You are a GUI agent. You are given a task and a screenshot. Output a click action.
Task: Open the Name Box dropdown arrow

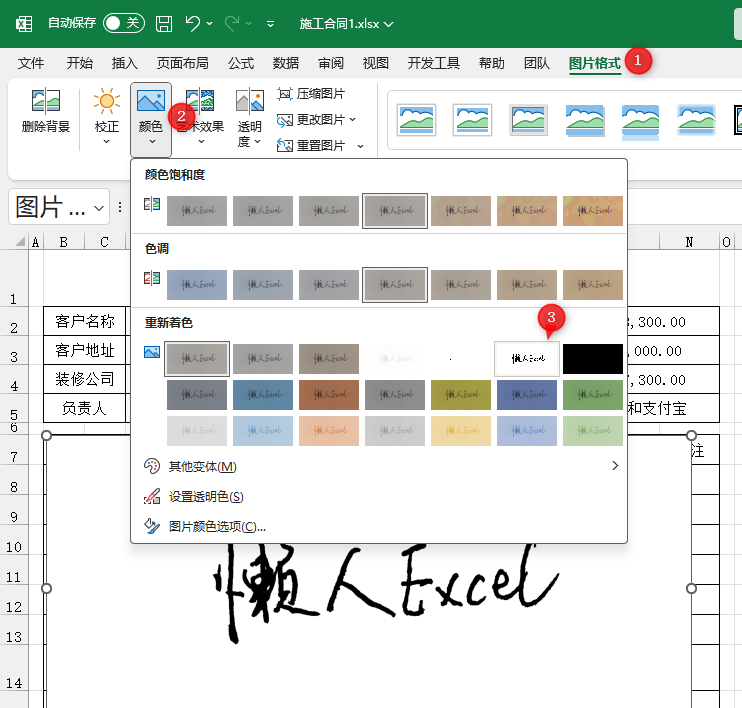(99, 208)
